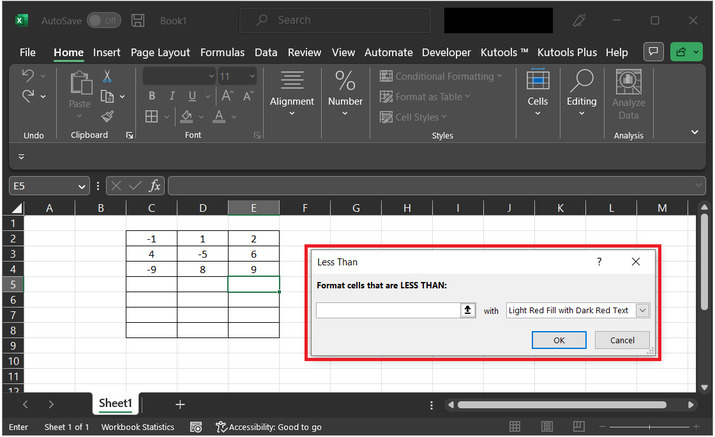The width and height of the screenshot is (715, 437).
Task: Click the green Share button
Action: click(686, 52)
